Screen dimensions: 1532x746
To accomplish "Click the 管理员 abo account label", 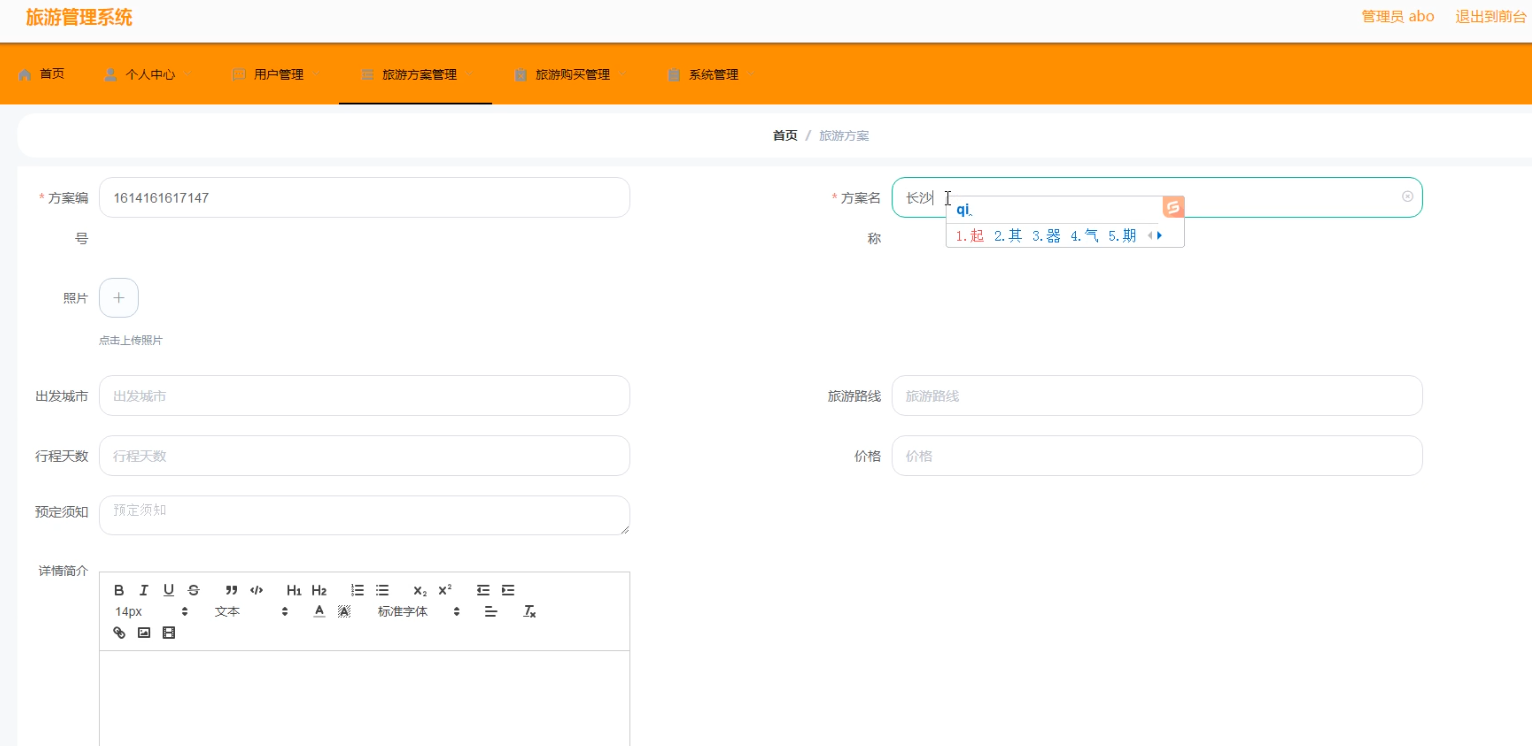I will pos(1398,16).
